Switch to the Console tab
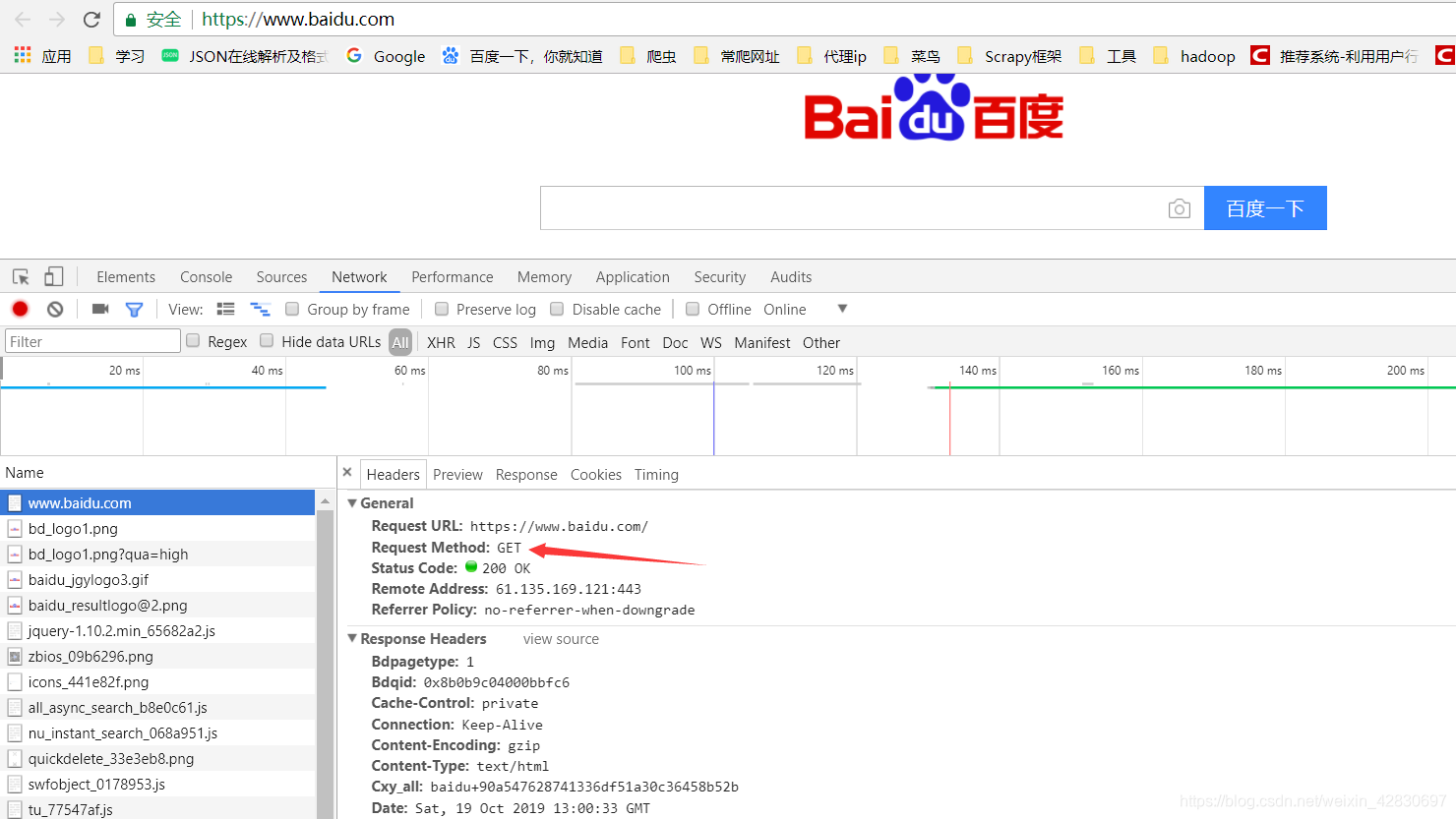This screenshot has height=819, width=1456. click(x=207, y=277)
